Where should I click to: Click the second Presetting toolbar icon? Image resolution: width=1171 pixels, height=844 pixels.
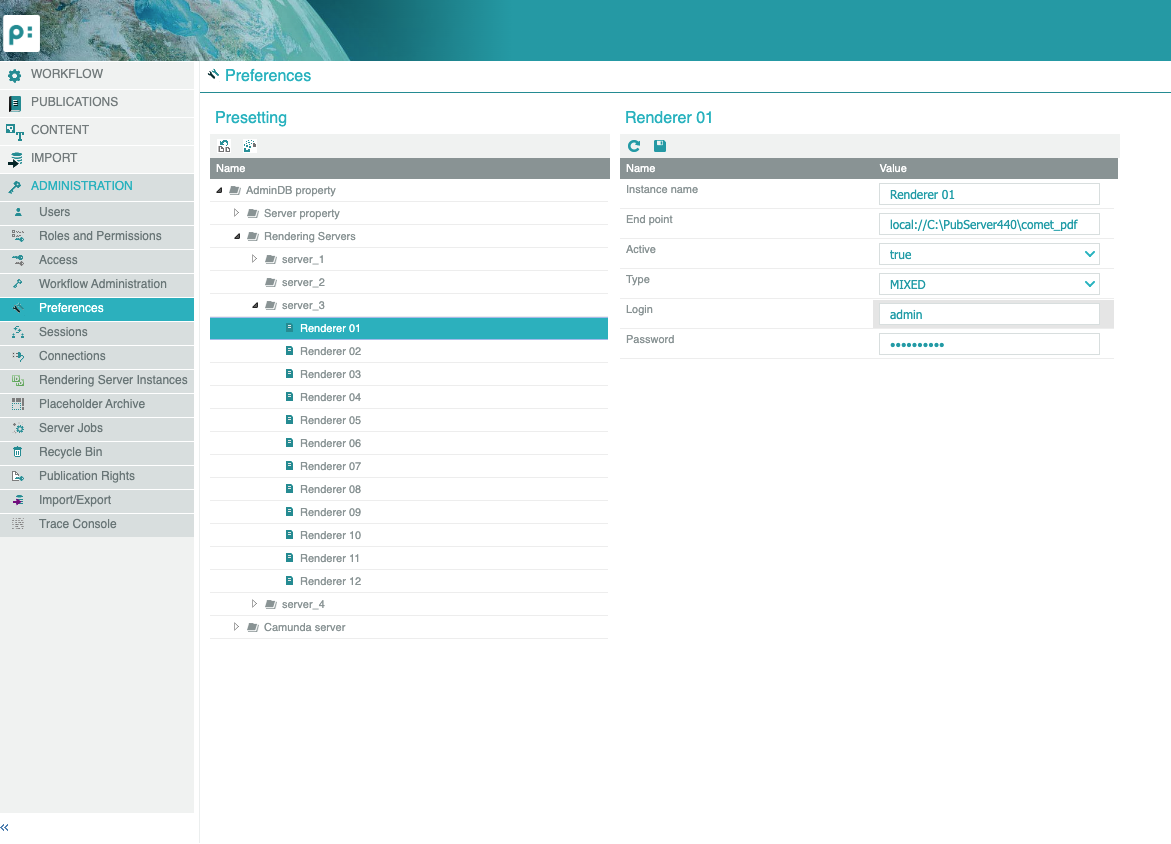[250, 146]
